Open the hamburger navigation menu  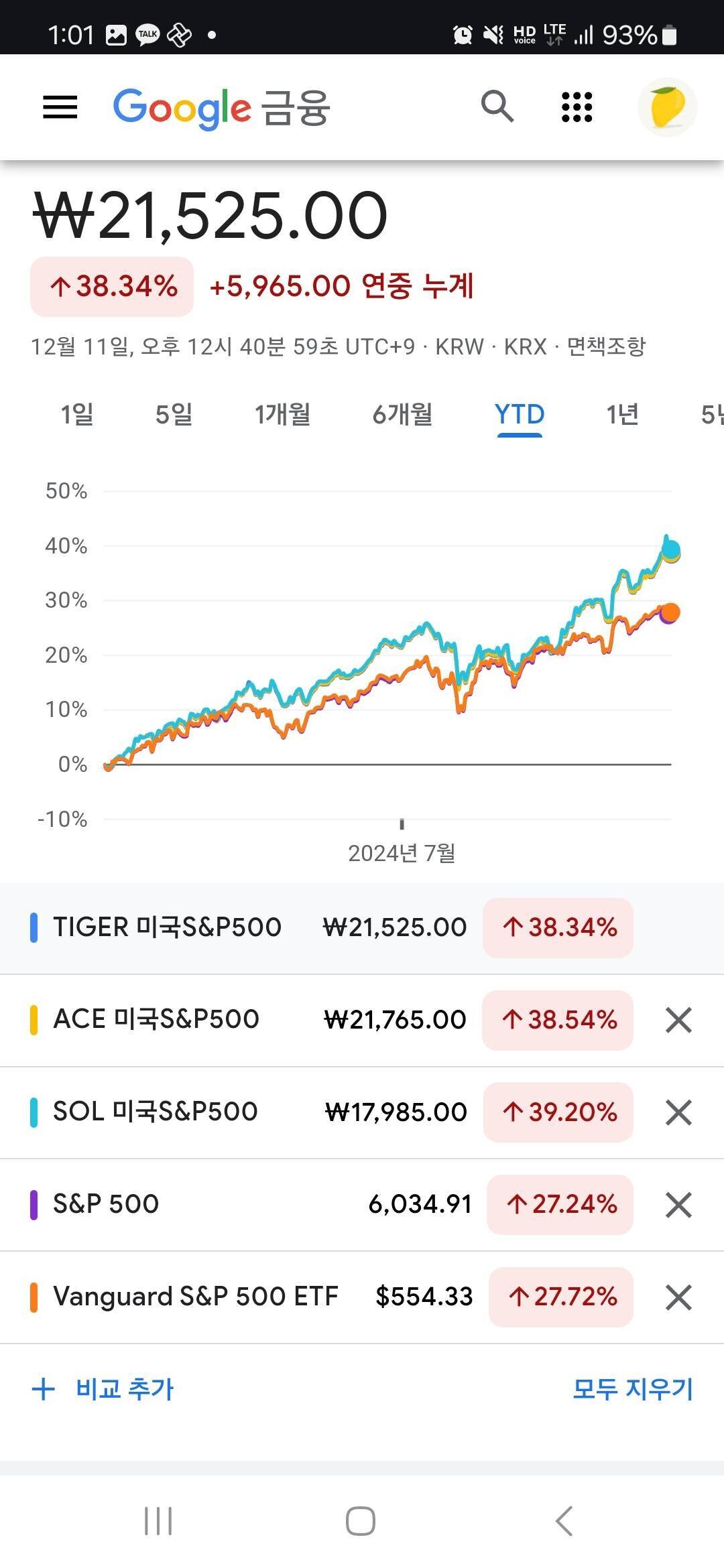60,107
